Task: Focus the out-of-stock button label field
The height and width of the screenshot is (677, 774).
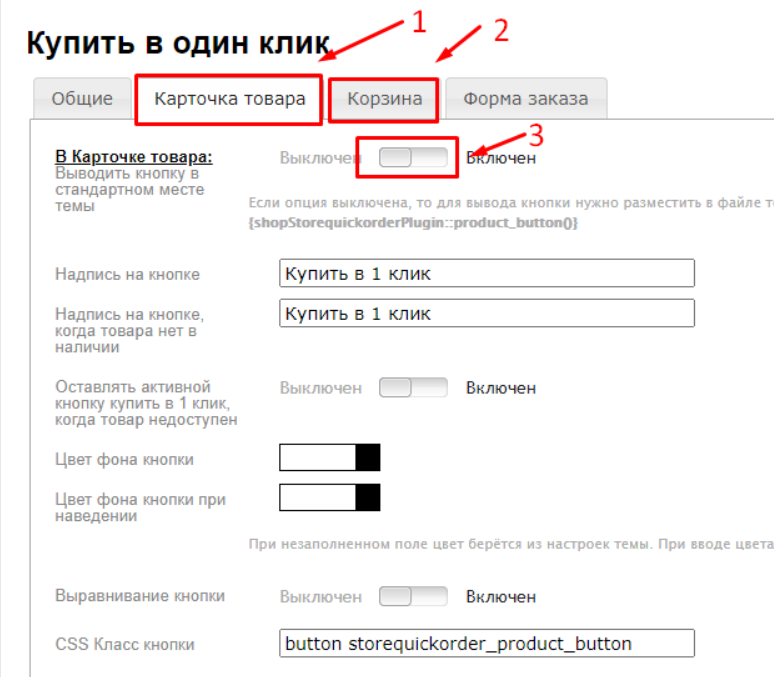Action: point(486,313)
